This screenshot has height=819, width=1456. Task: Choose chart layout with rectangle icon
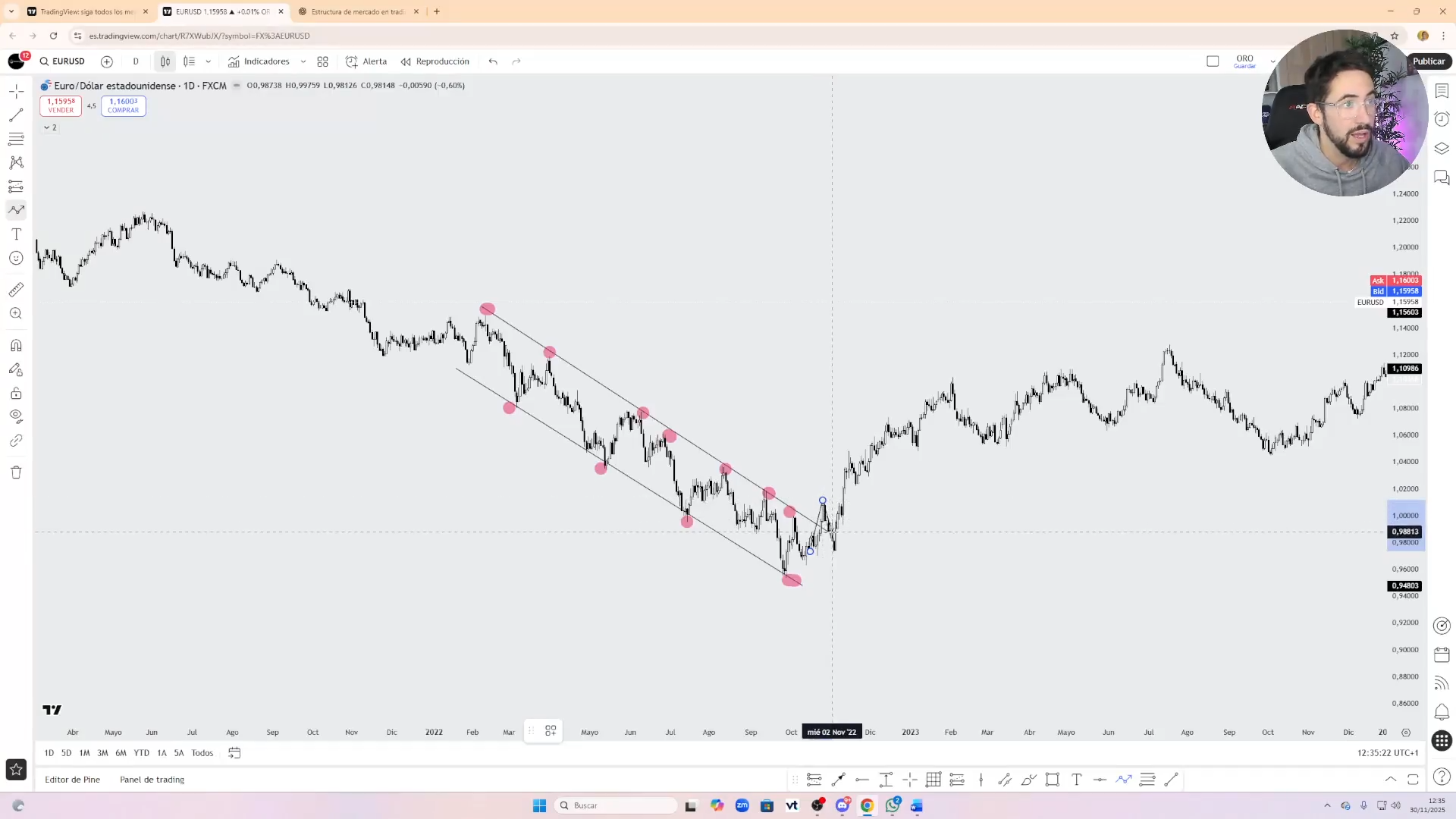(1213, 61)
